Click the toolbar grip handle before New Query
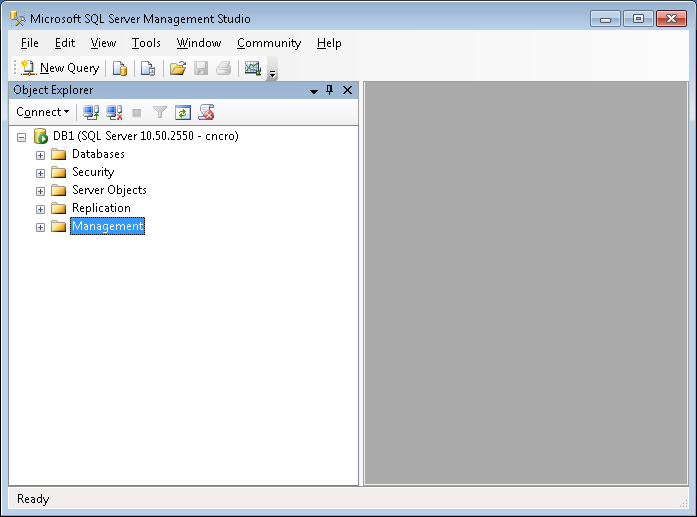The height and width of the screenshot is (517, 697). tap(15, 68)
